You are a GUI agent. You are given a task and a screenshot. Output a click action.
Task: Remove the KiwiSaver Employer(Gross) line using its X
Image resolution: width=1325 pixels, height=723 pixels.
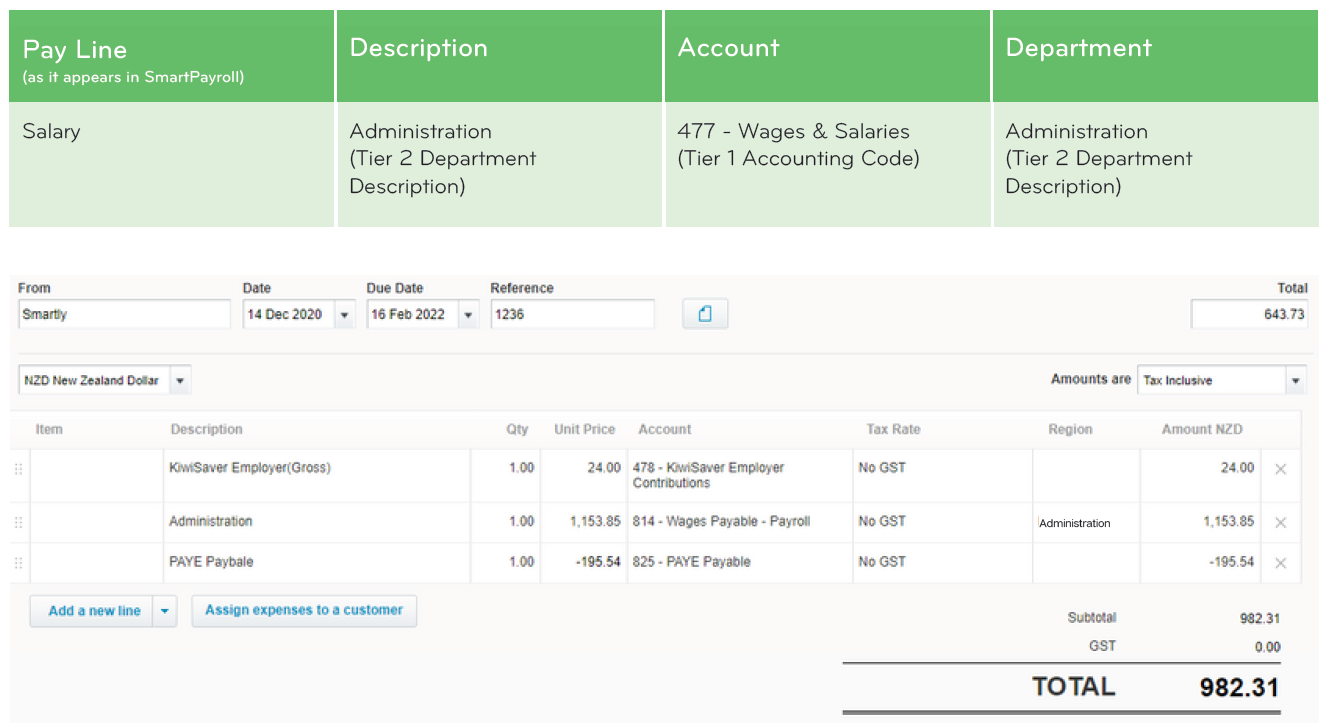[x=1281, y=467]
